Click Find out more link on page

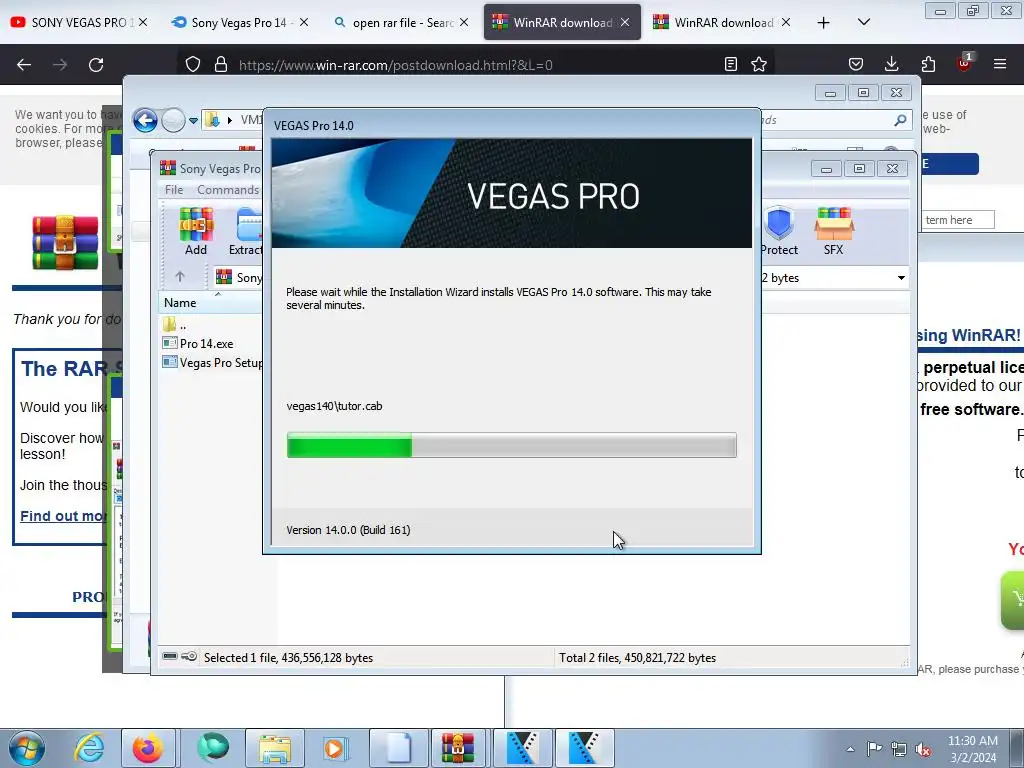[x=63, y=516]
